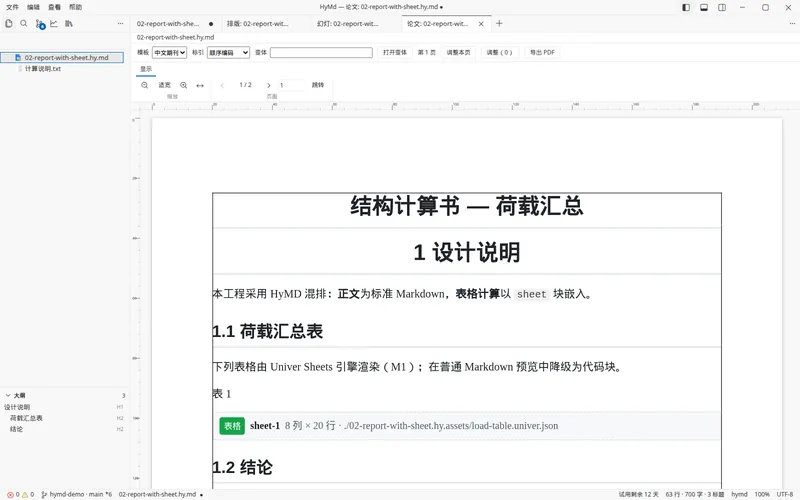The width and height of the screenshot is (800, 500).
Task: Open the source control icon with badge
Action: click(x=40, y=24)
